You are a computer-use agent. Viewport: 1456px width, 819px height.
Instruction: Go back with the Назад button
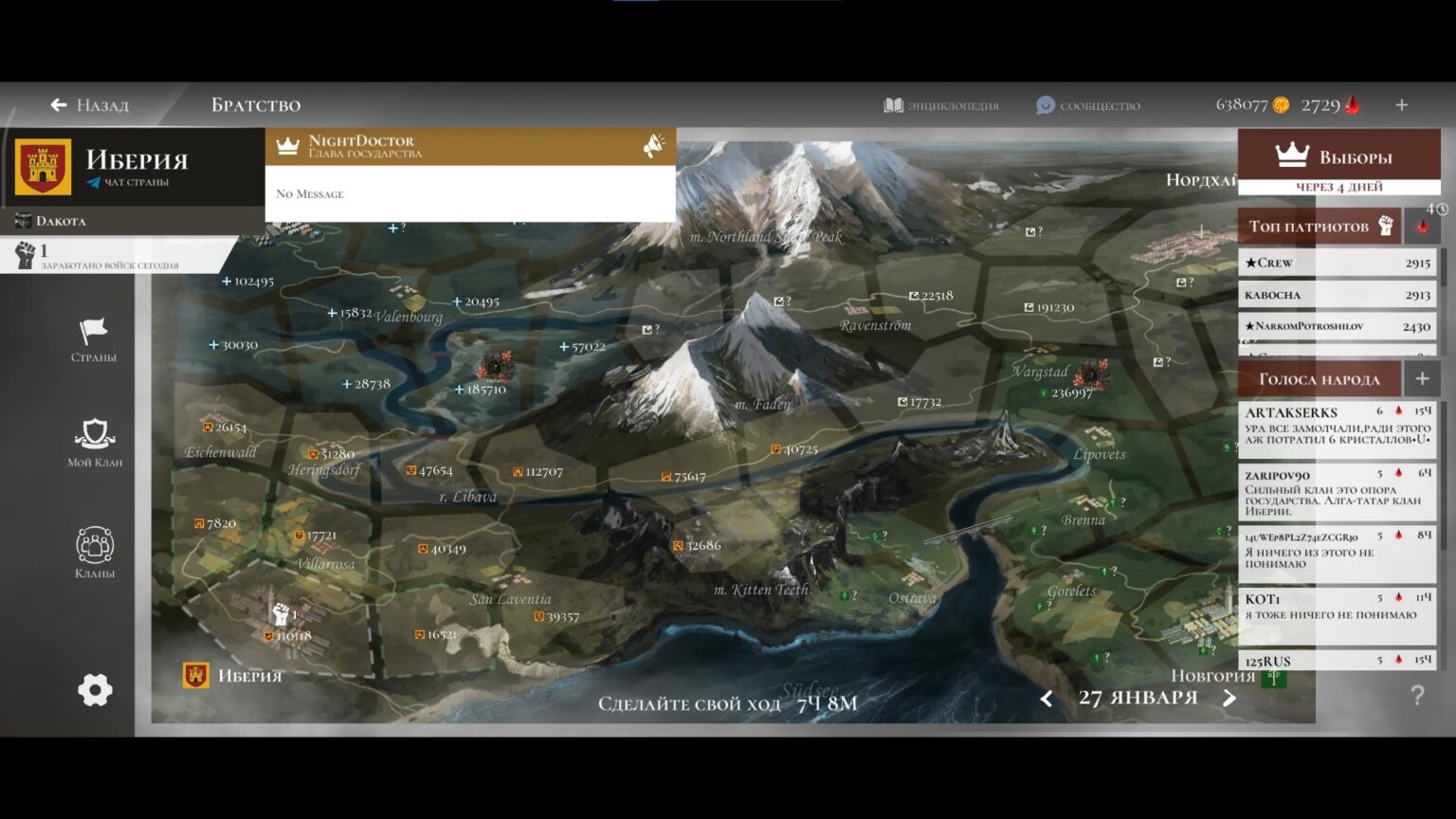89,105
